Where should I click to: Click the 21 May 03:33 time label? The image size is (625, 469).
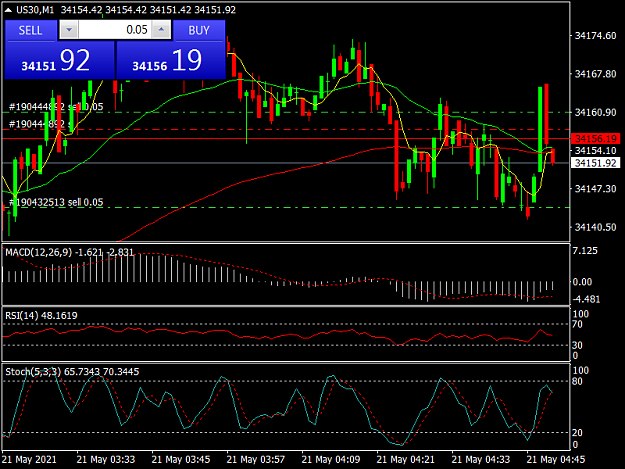(x=106, y=459)
